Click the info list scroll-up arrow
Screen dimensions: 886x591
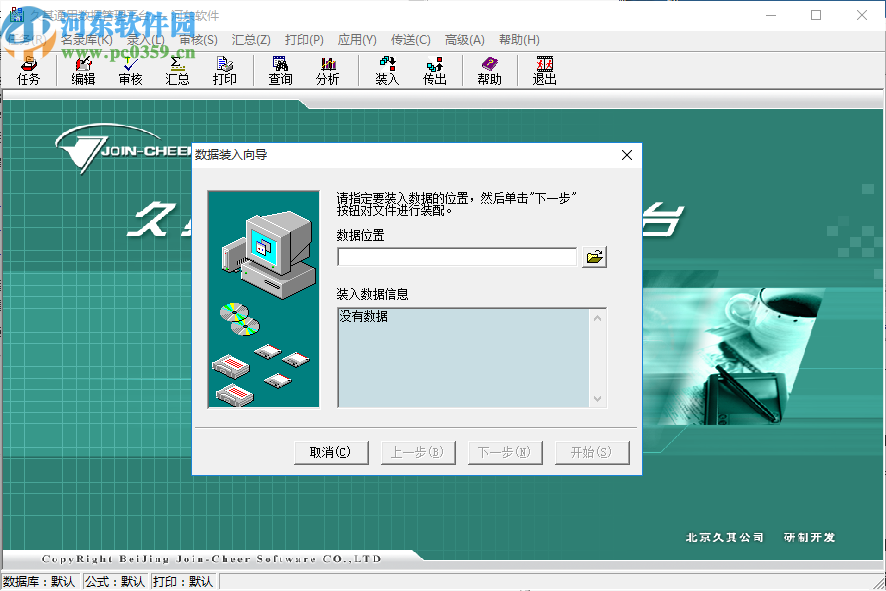click(598, 319)
